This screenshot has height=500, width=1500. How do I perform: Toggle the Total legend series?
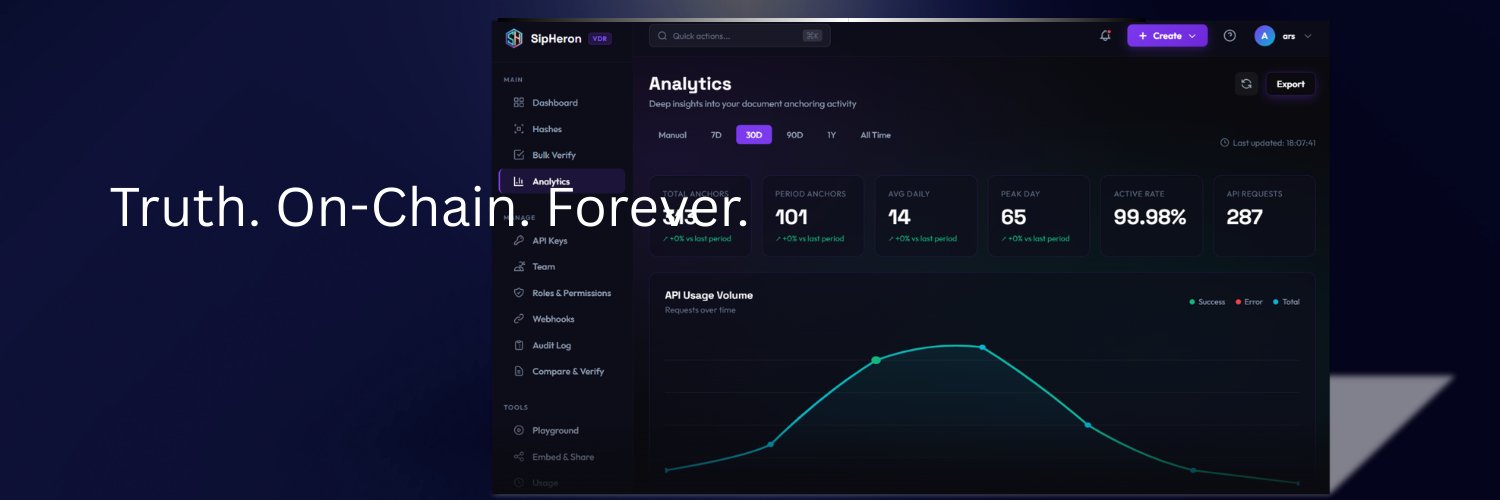tap(1286, 302)
